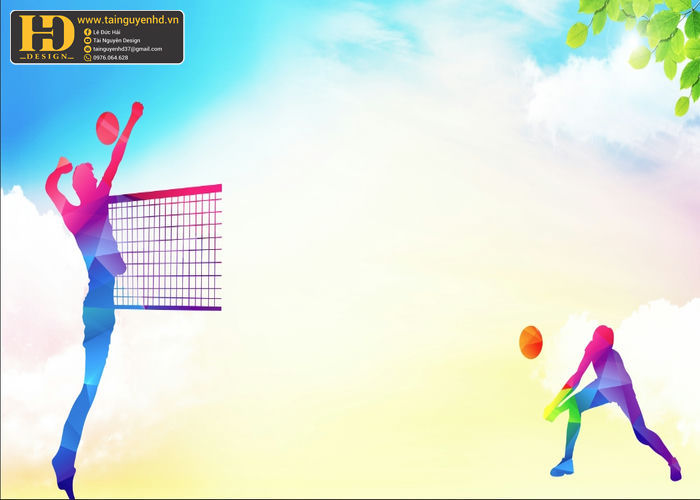Image resolution: width=700 pixels, height=500 pixels.
Task: Click the raised fist of the jumping player
Action: [137, 109]
